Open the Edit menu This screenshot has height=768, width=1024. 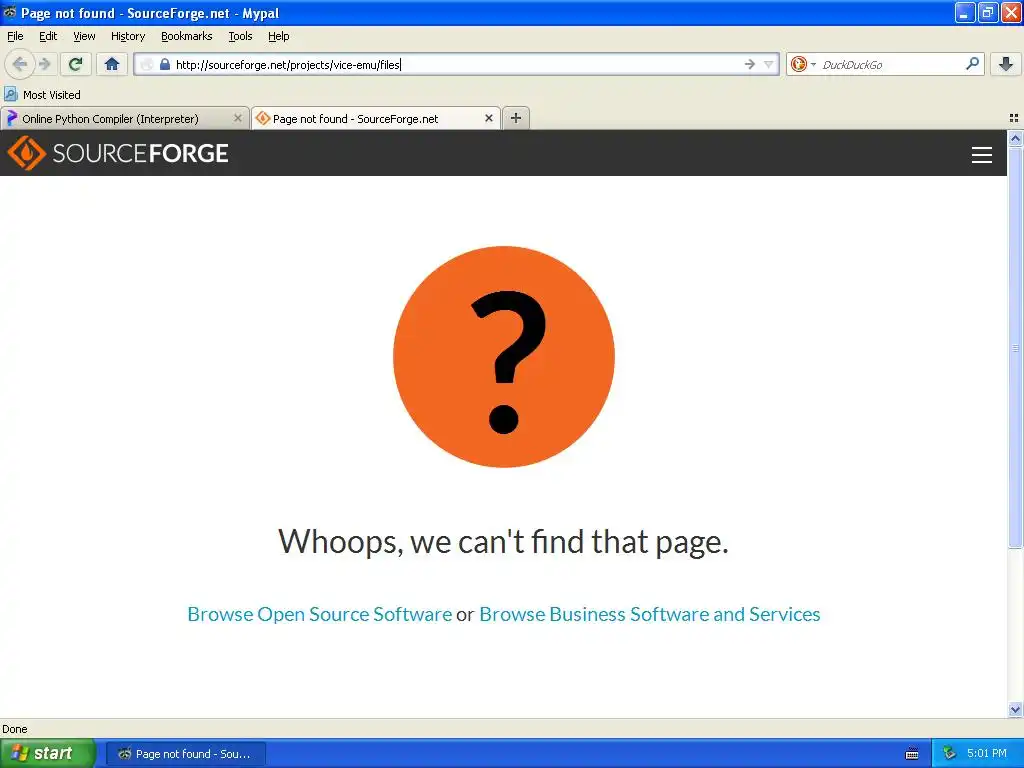pyautogui.click(x=48, y=36)
